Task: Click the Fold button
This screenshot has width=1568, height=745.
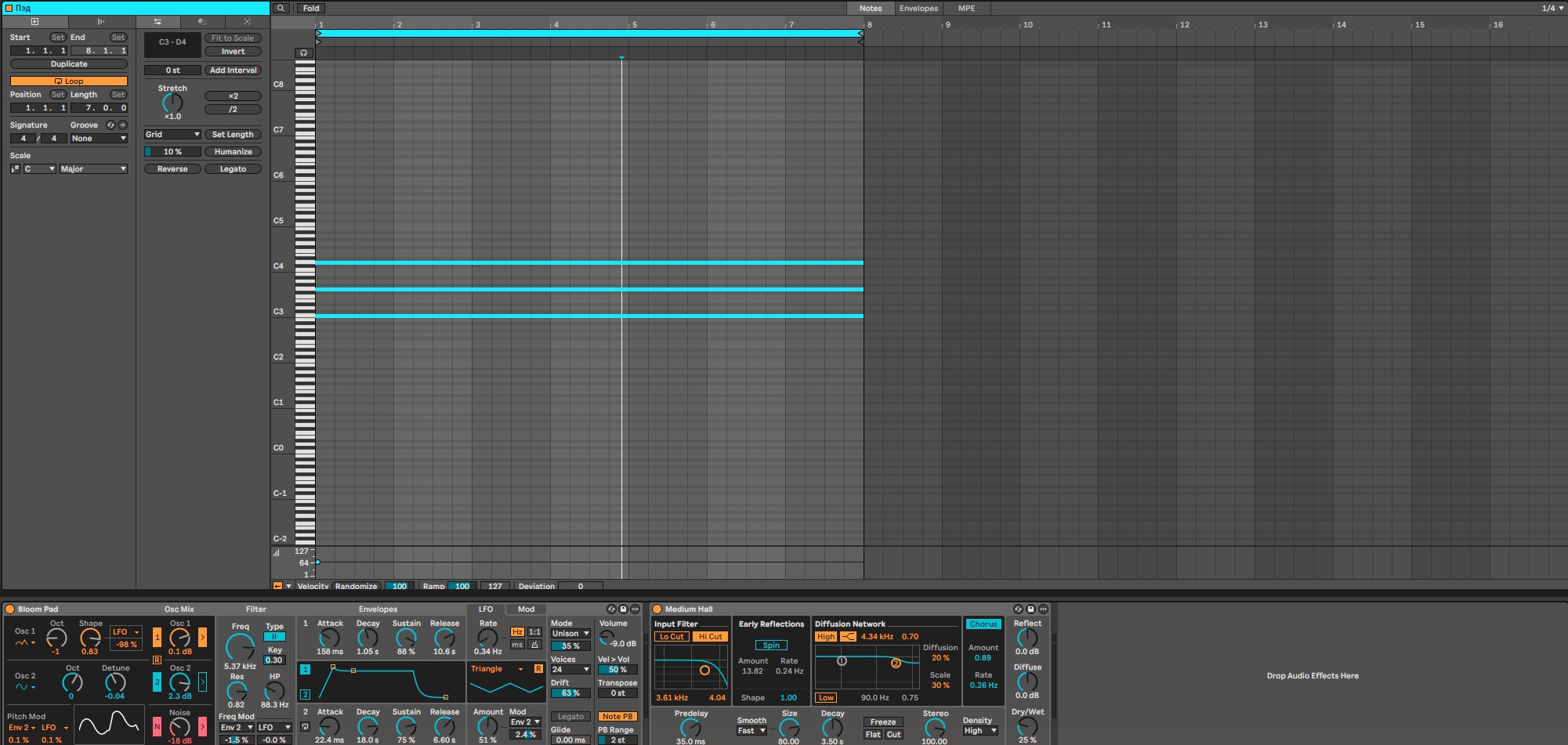Action: click(311, 9)
